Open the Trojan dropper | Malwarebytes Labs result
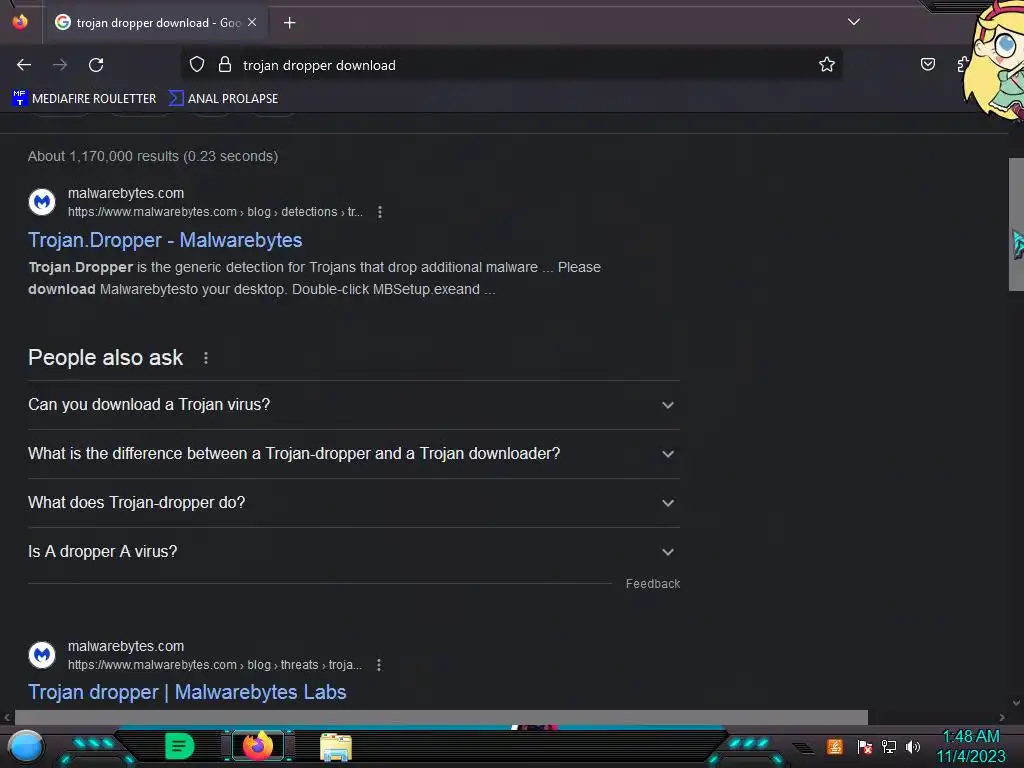 [x=187, y=692]
